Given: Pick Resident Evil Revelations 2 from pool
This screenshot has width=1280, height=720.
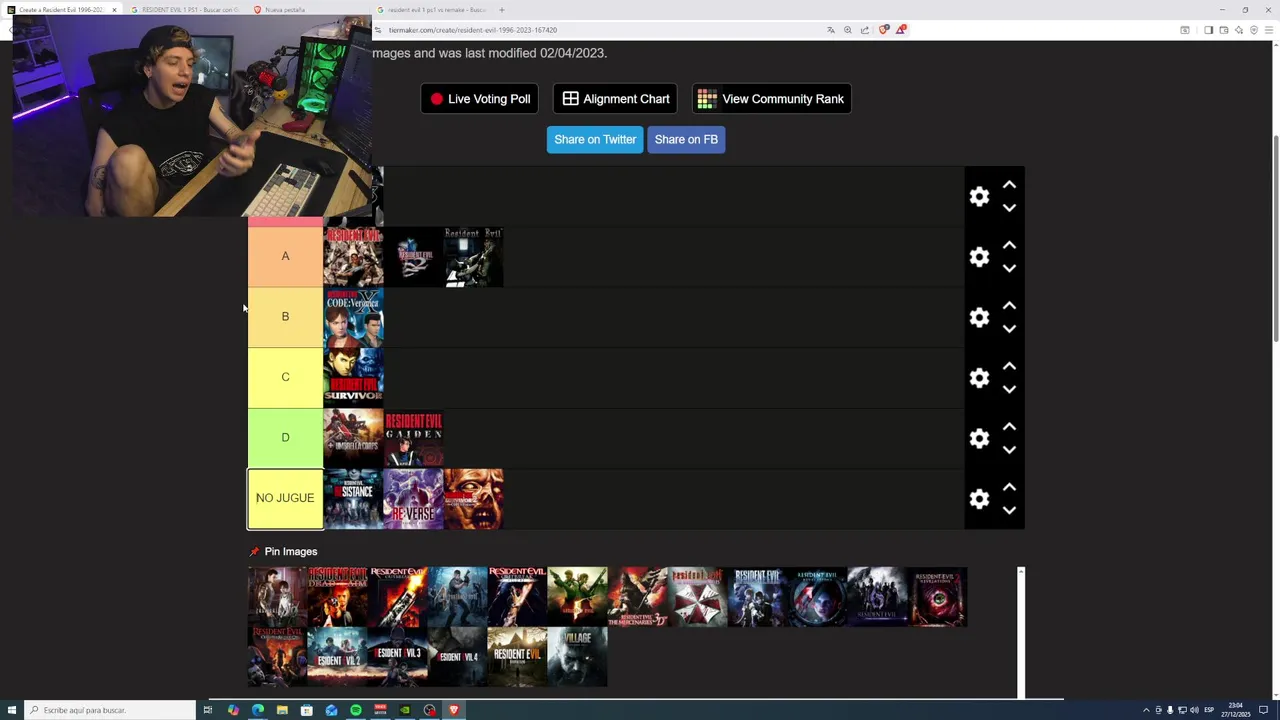Looking at the screenshot, I should click(x=937, y=597).
